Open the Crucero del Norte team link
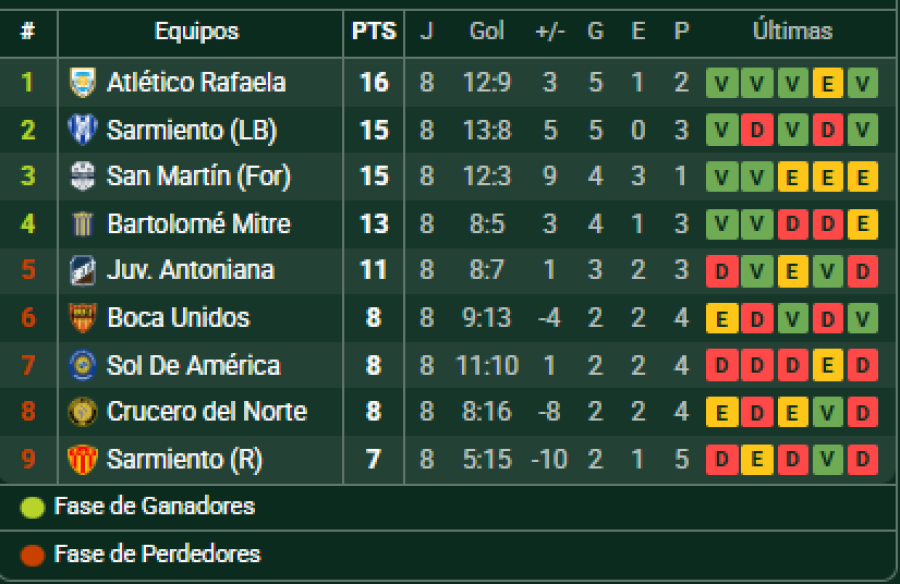This screenshot has height=584, width=900. [x=206, y=412]
